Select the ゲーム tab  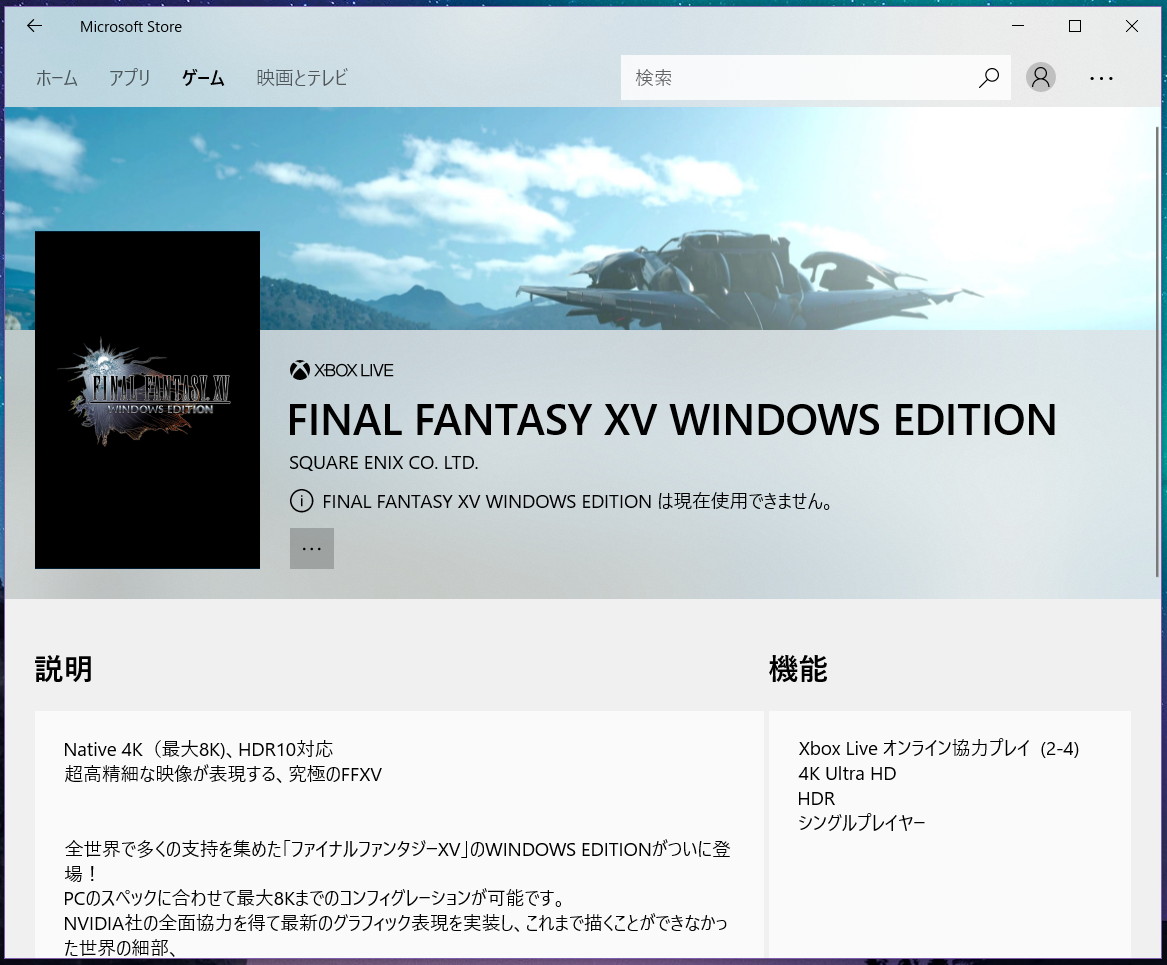click(203, 78)
